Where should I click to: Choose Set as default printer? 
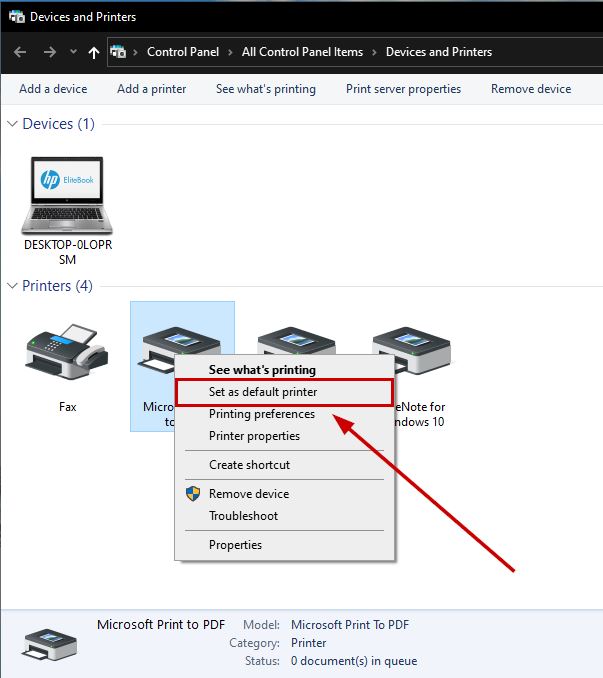pyautogui.click(x=284, y=392)
